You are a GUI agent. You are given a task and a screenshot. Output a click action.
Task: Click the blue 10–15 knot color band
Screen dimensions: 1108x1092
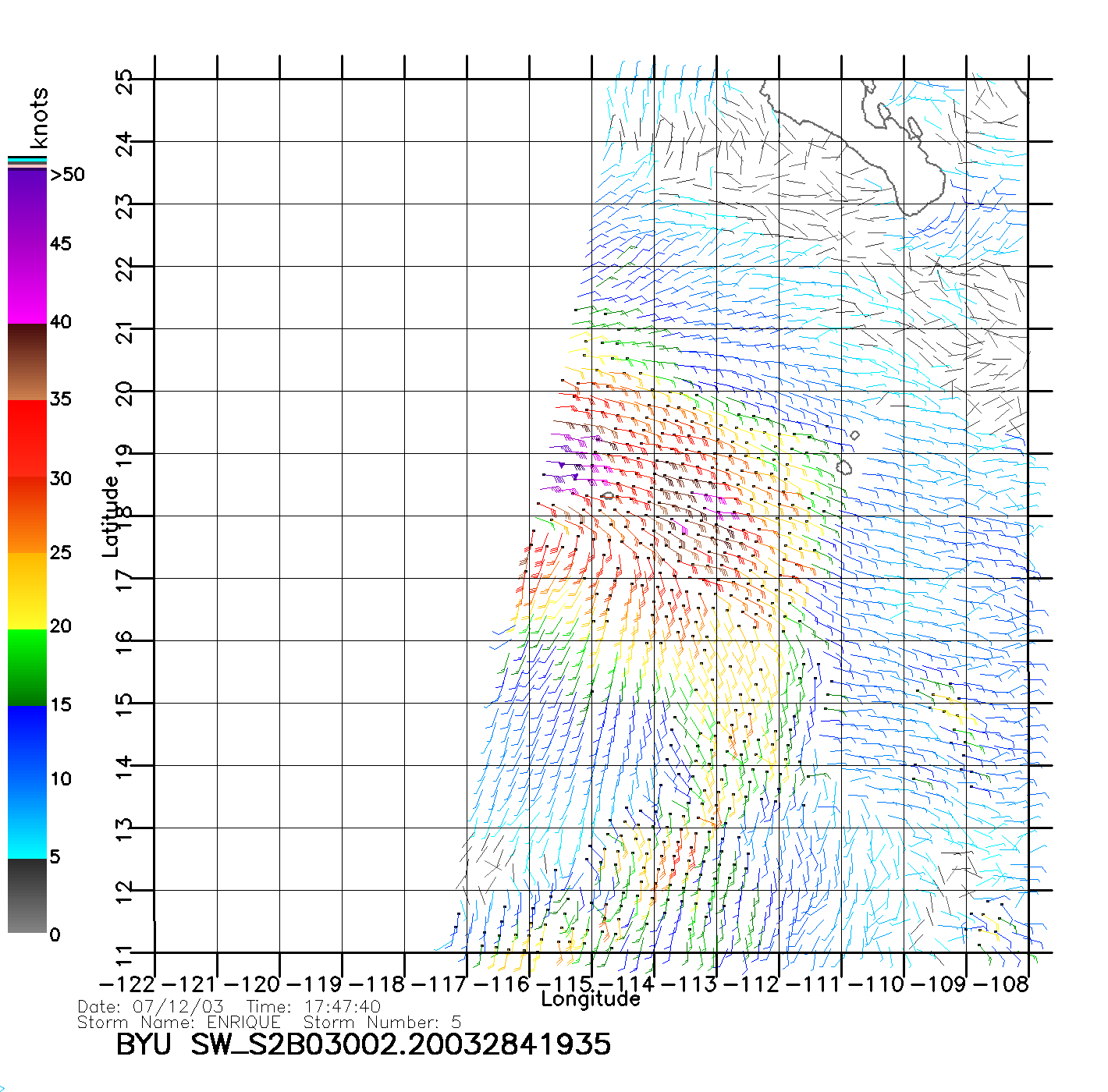(x=27, y=743)
